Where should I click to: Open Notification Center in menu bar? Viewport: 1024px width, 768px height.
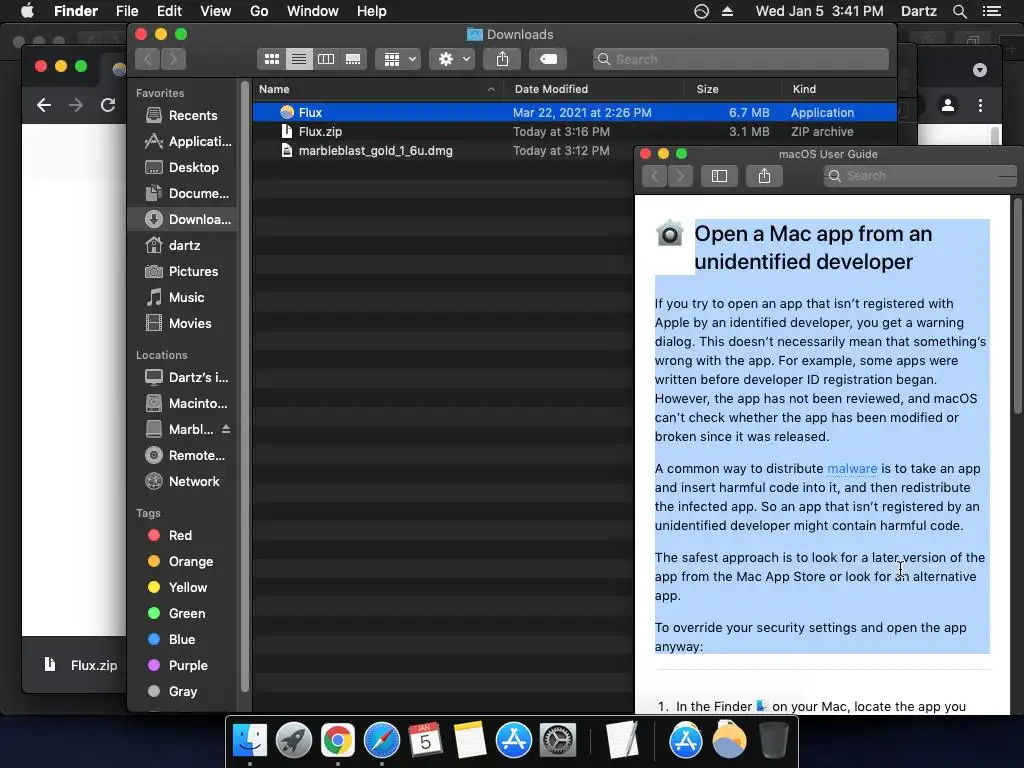(x=991, y=11)
